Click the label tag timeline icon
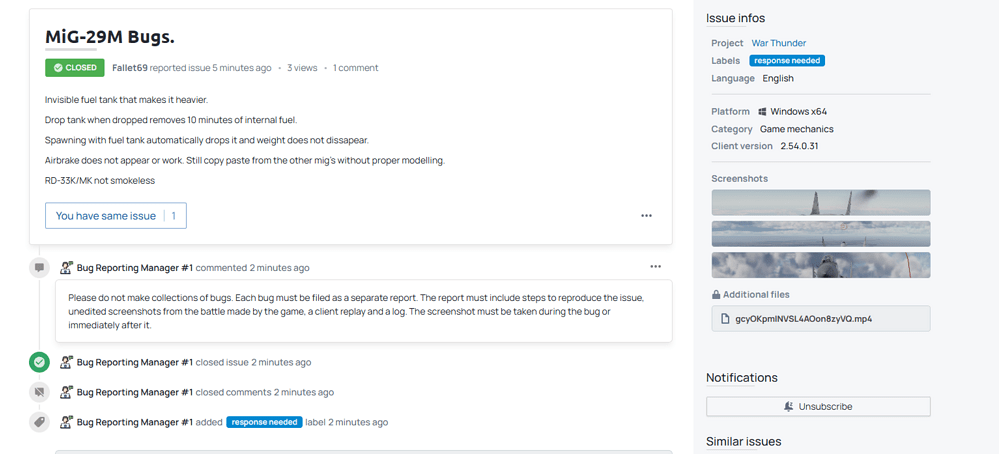 (39, 422)
